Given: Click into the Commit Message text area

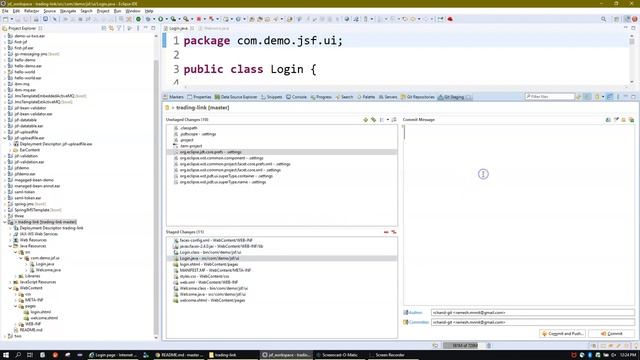Looking at the screenshot, I should (x=519, y=215).
